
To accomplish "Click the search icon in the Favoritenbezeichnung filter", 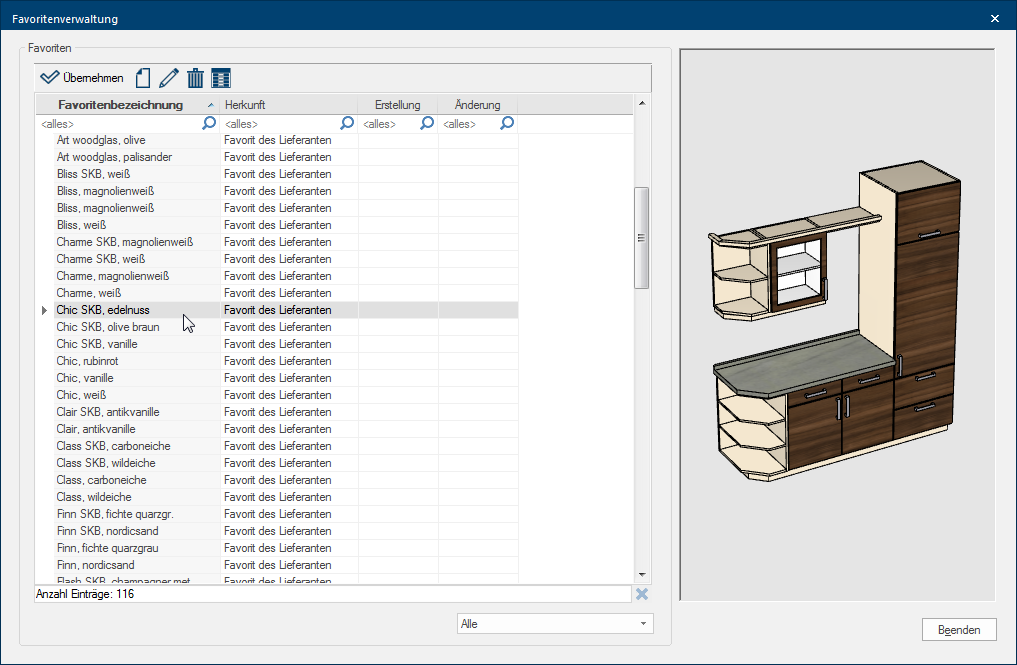I will pyautogui.click(x=209, y=124).
